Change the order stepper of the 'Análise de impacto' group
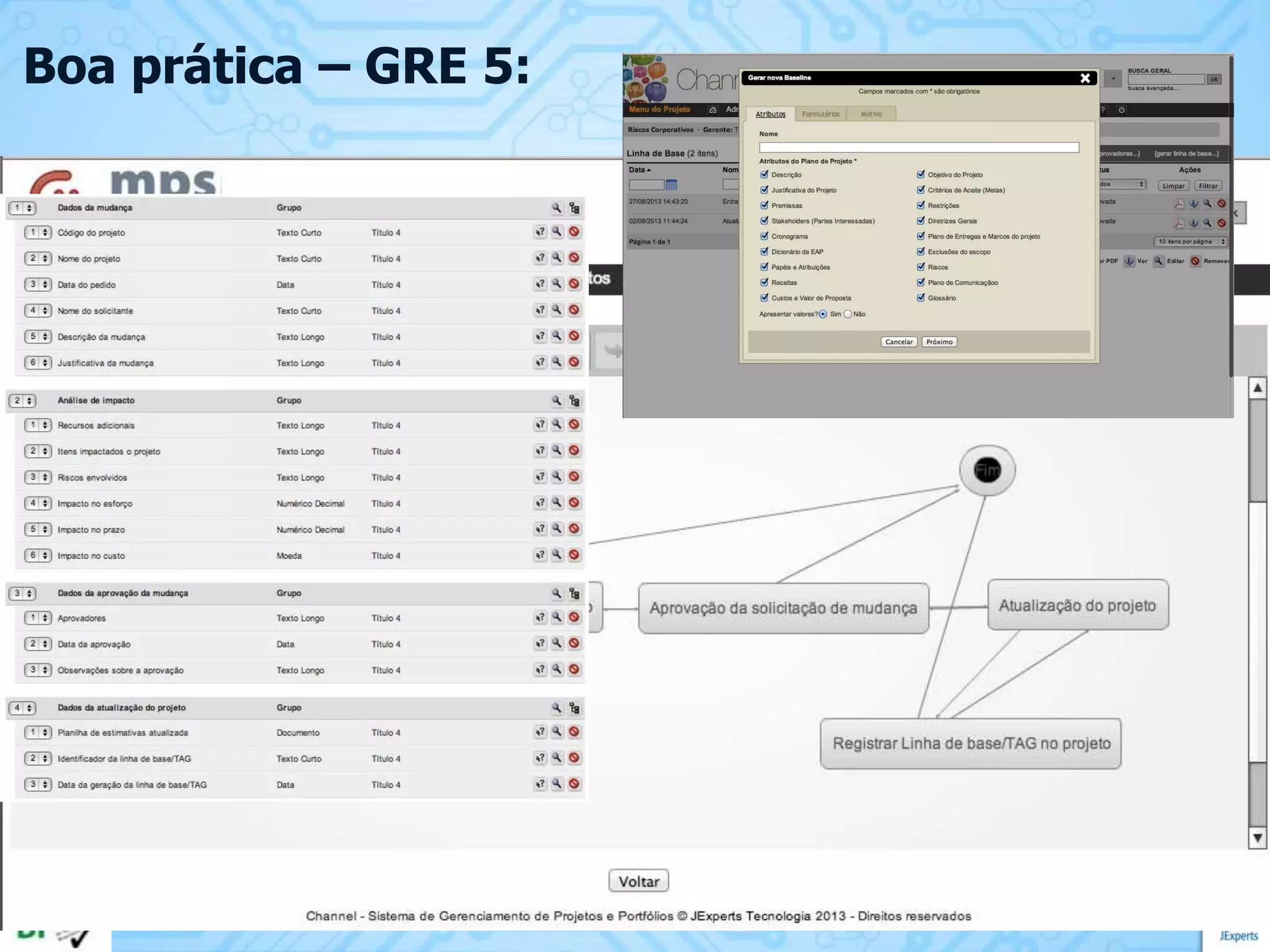The height and width of the screenshot is (952, 1270). (22, 401)
